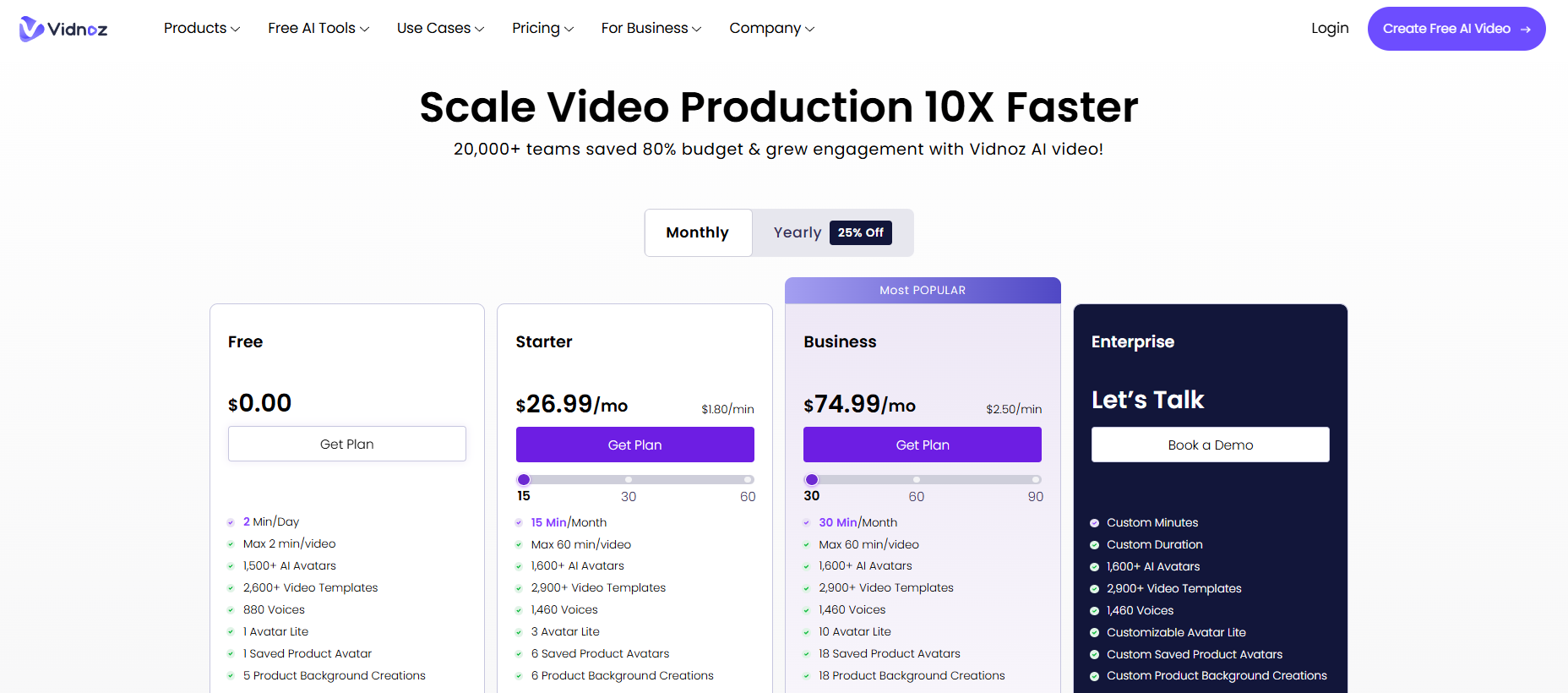Click checkmark beside 2,600+ Video Templates
The width and height of the screenshot is (1568, 693).
[x=231, y=588]
